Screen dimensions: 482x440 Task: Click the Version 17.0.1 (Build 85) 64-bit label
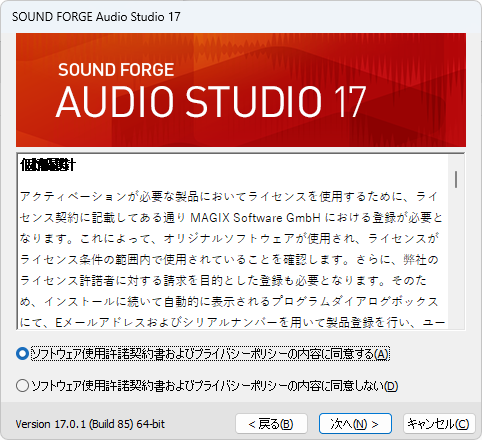tap(90, 424)
